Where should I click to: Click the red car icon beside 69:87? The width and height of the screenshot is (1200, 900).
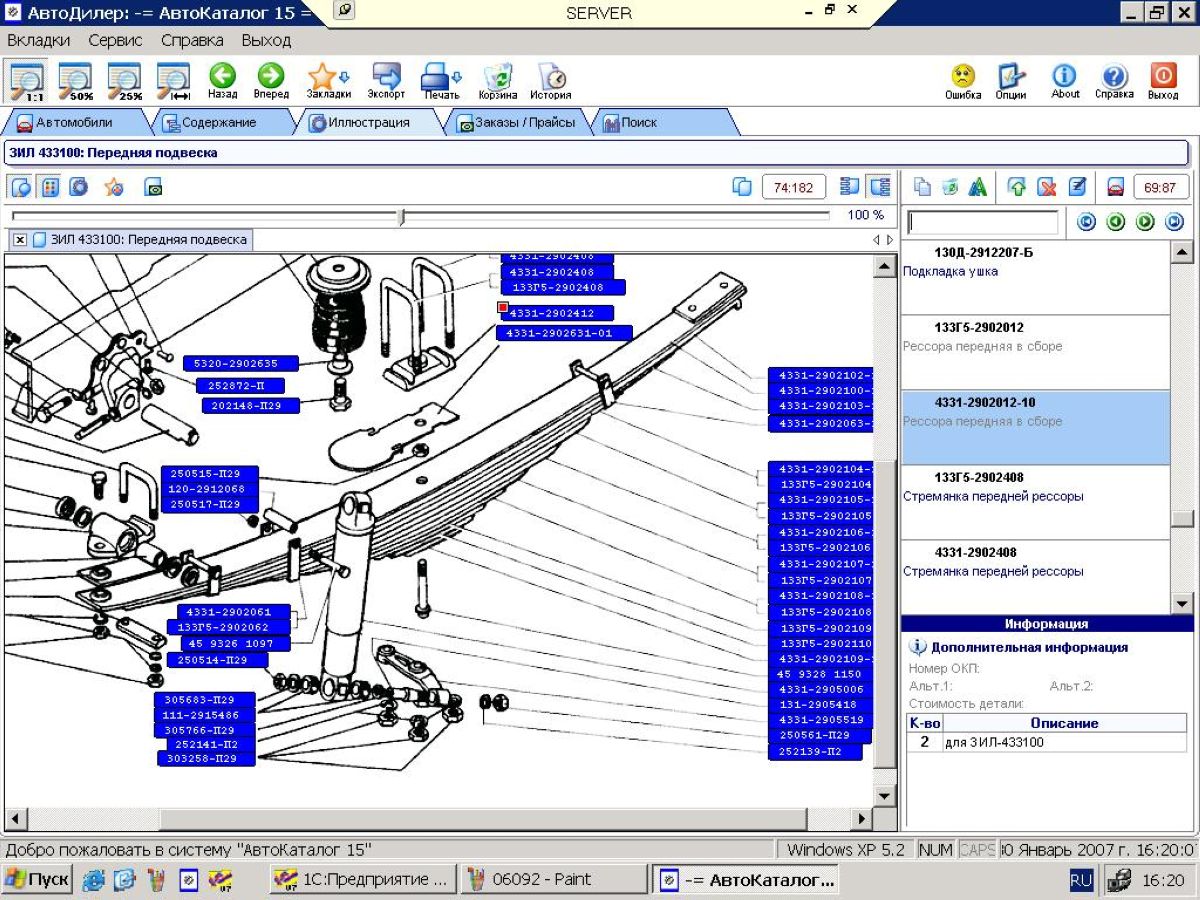1115,187
